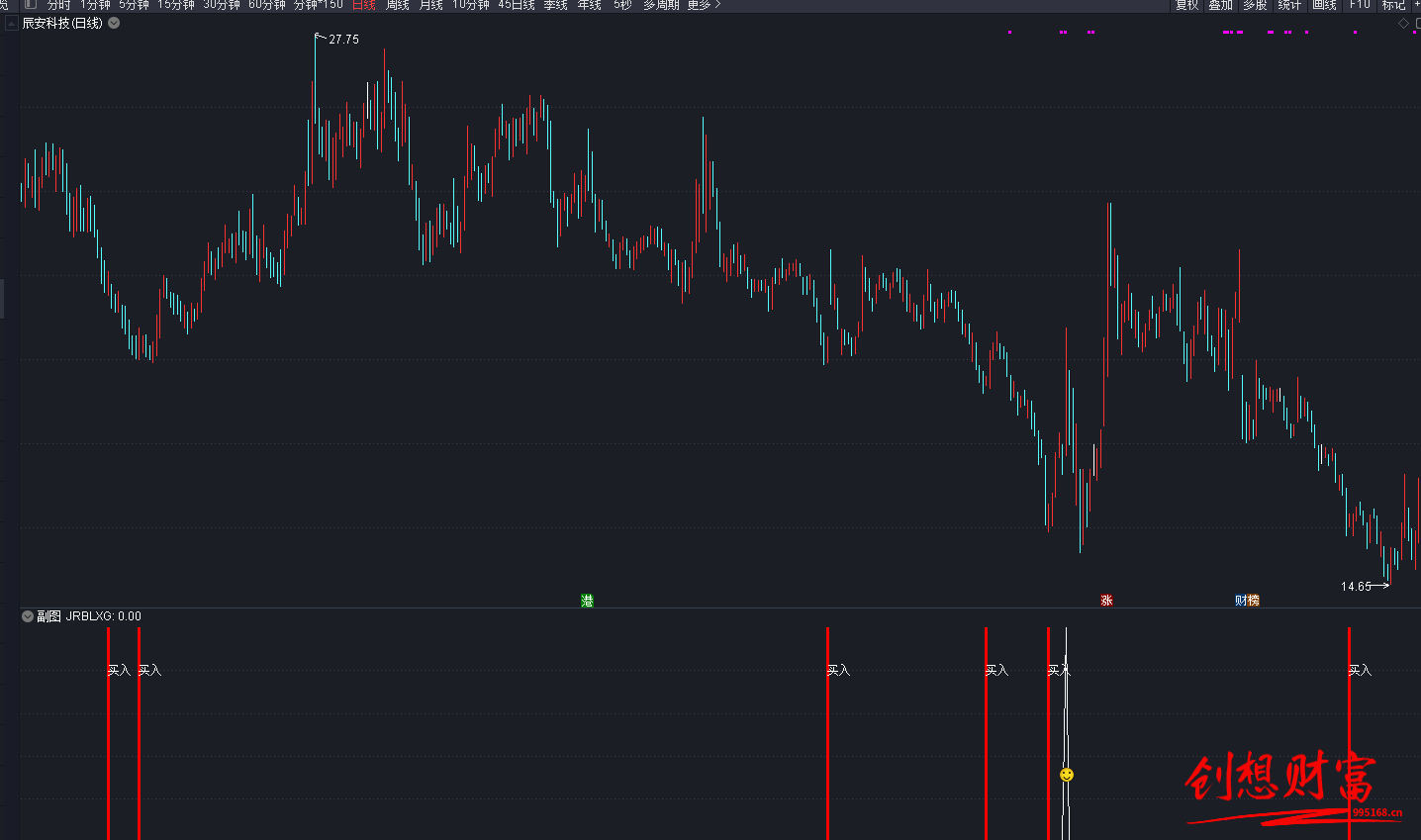Collapse the 副图 sub-chart indicator arrow

point(28,616)
